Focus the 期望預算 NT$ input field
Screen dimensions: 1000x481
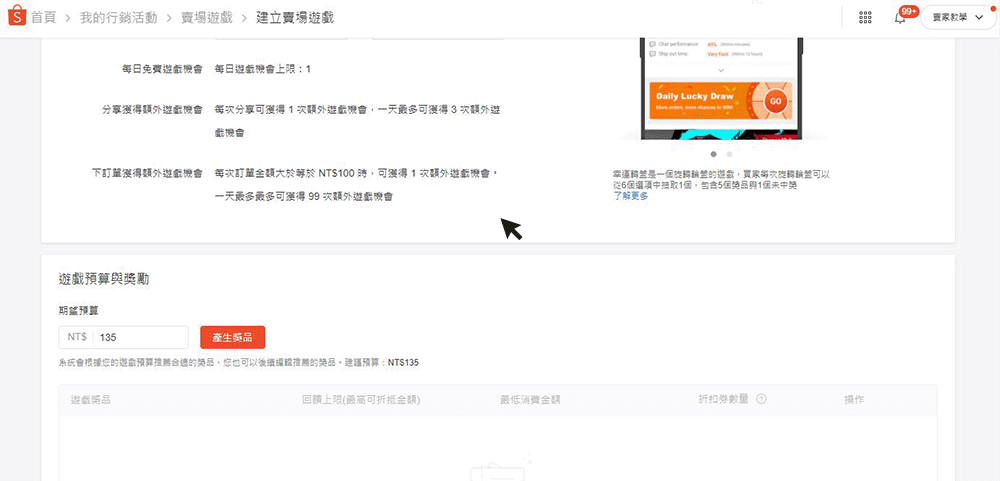coord(138,337)
